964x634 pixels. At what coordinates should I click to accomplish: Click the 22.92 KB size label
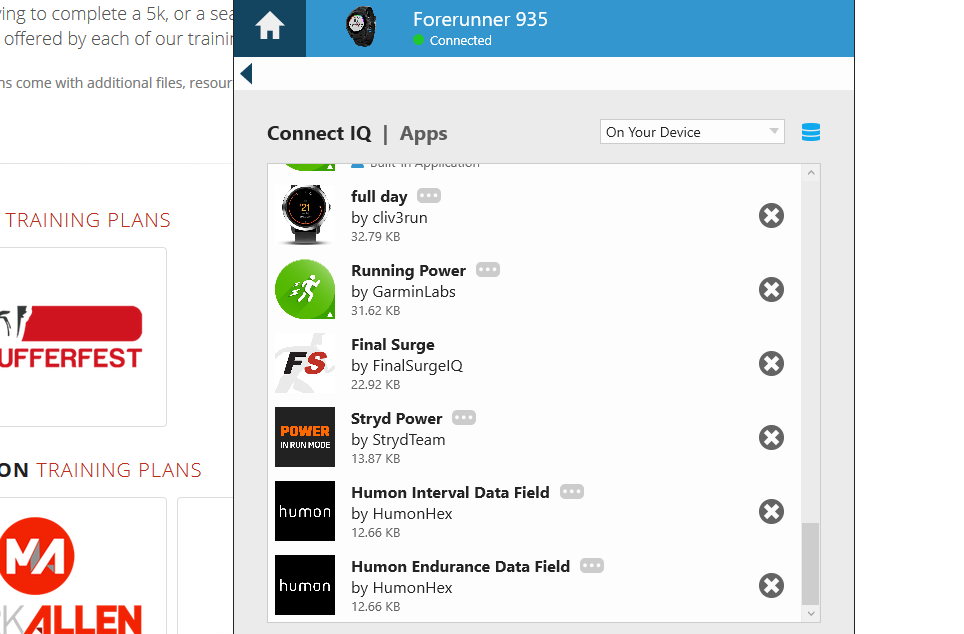(376, 384)
